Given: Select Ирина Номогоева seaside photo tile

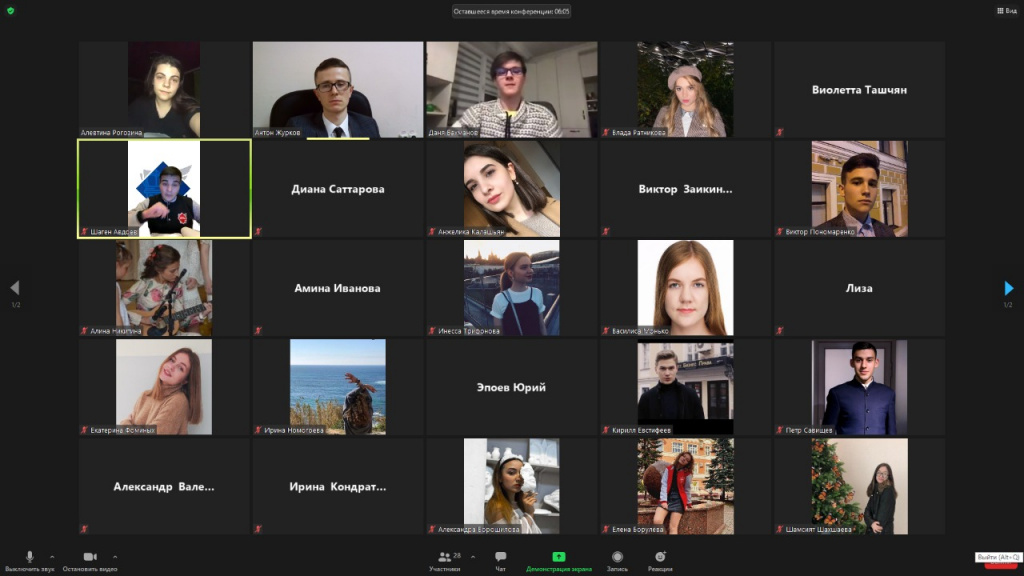Looking at the screenshot, I should [338, 387].
